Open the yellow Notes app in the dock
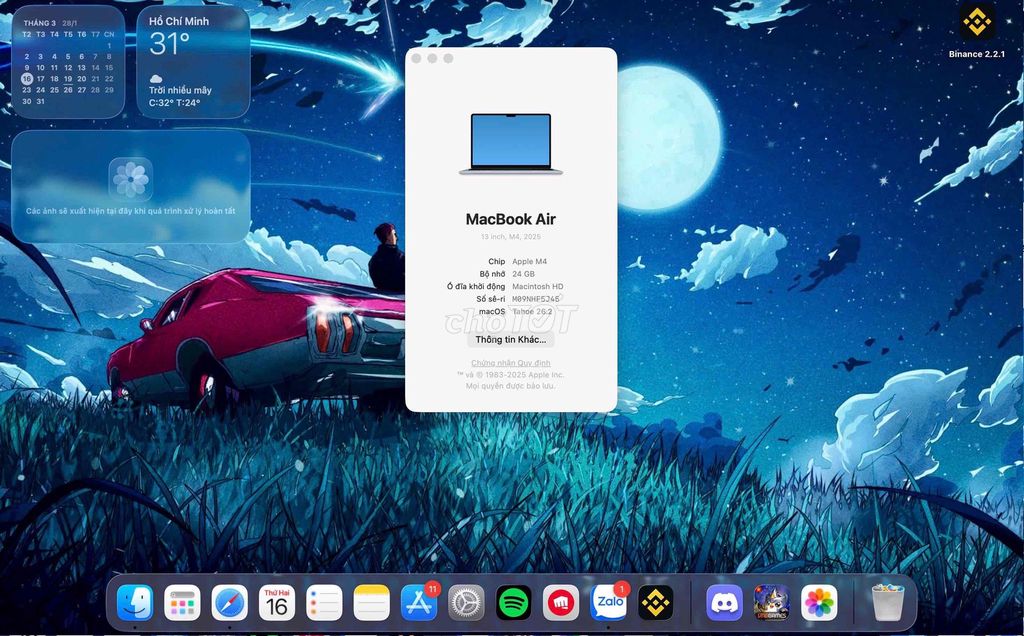This screenshot has width=1024, height=636. (x=372, y=602)
